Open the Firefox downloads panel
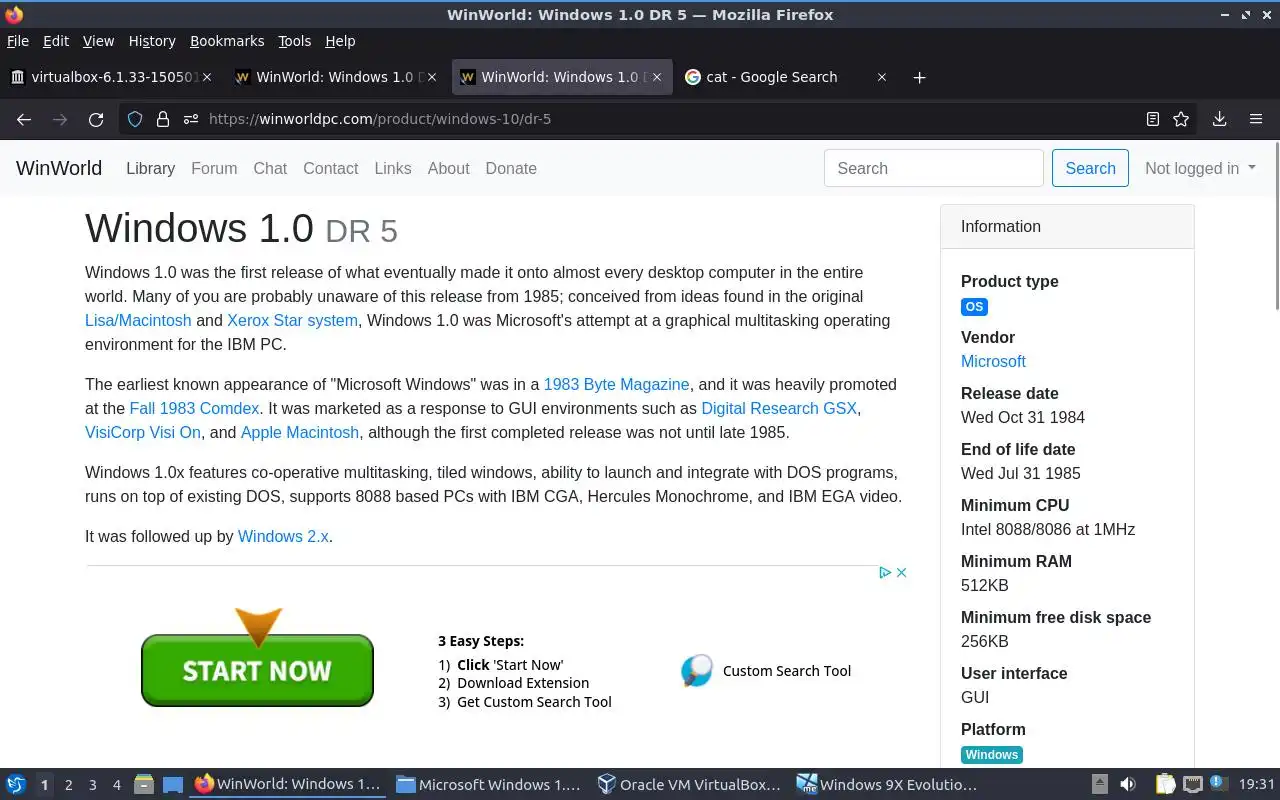This screenshot has width=1280, height=800. [x=1219, y=119]
